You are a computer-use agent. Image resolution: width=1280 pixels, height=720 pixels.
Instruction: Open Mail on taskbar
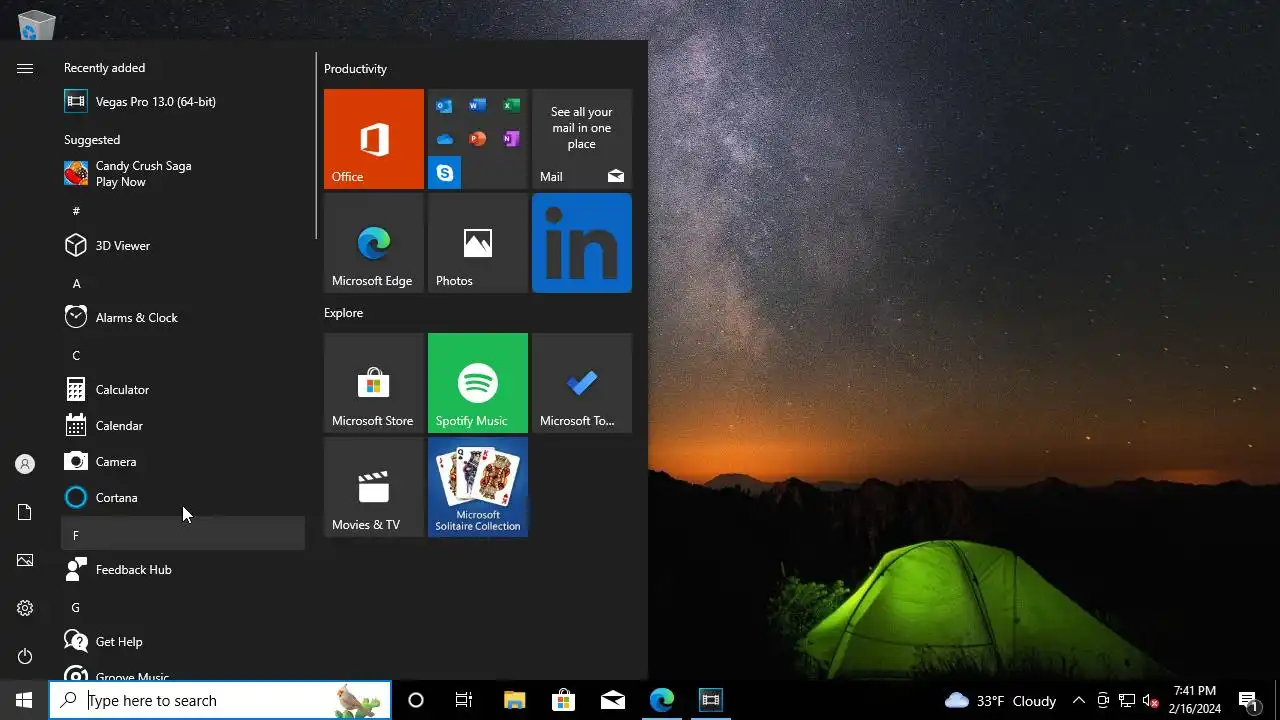tap(613, 700)
